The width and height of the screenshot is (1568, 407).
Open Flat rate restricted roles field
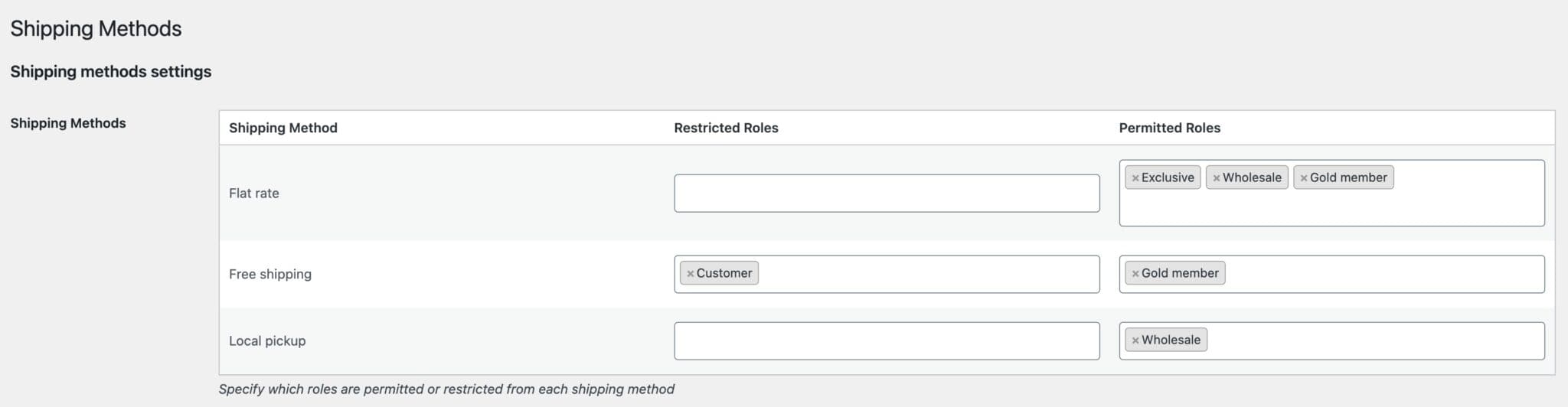887,194
